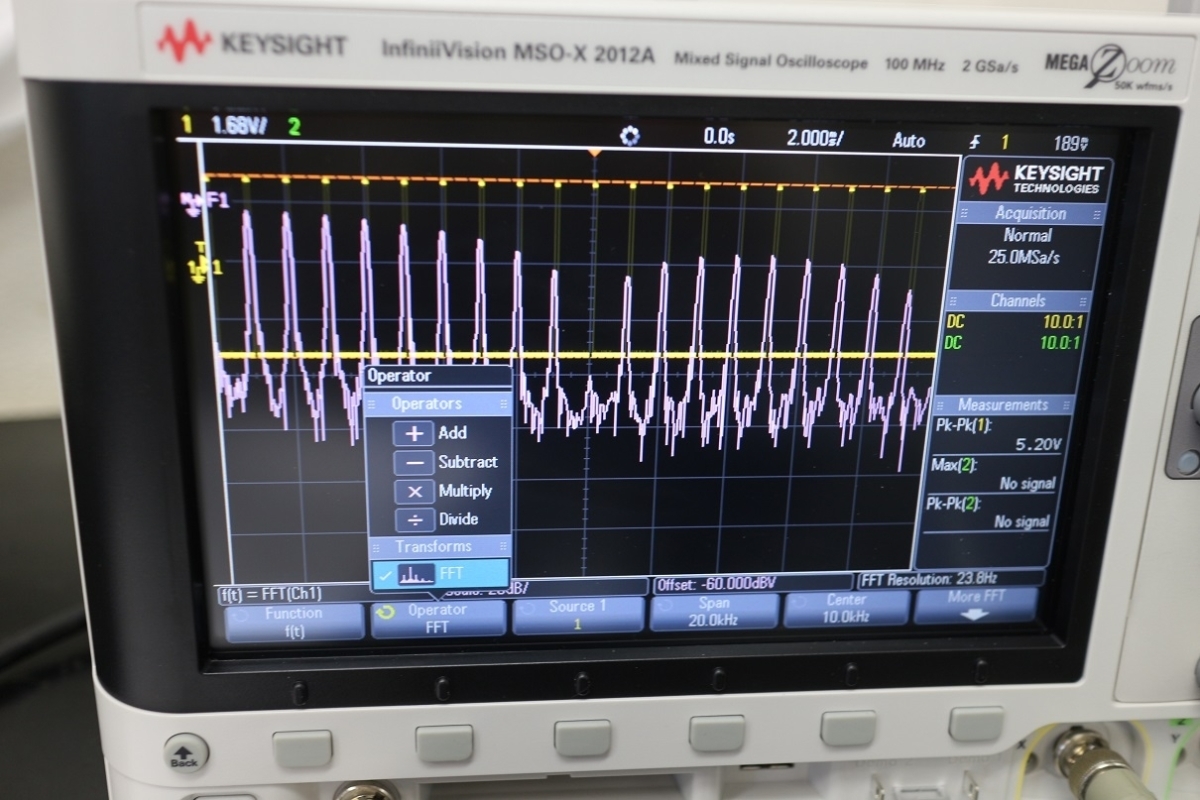
Task: Select the Max(2) measurement label
Action: (952, 465)
